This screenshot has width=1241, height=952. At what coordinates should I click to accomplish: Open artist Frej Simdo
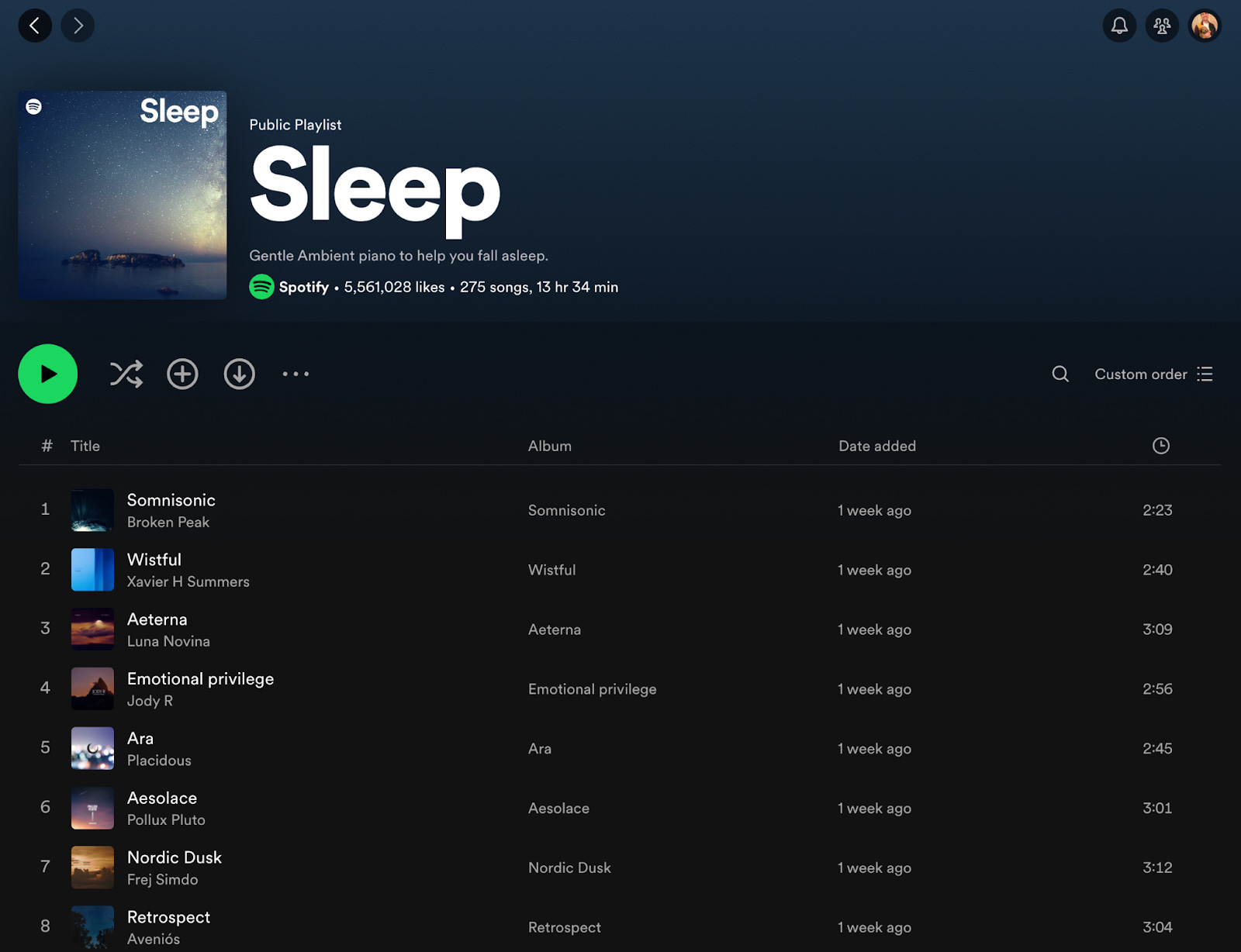click(162, 880)
